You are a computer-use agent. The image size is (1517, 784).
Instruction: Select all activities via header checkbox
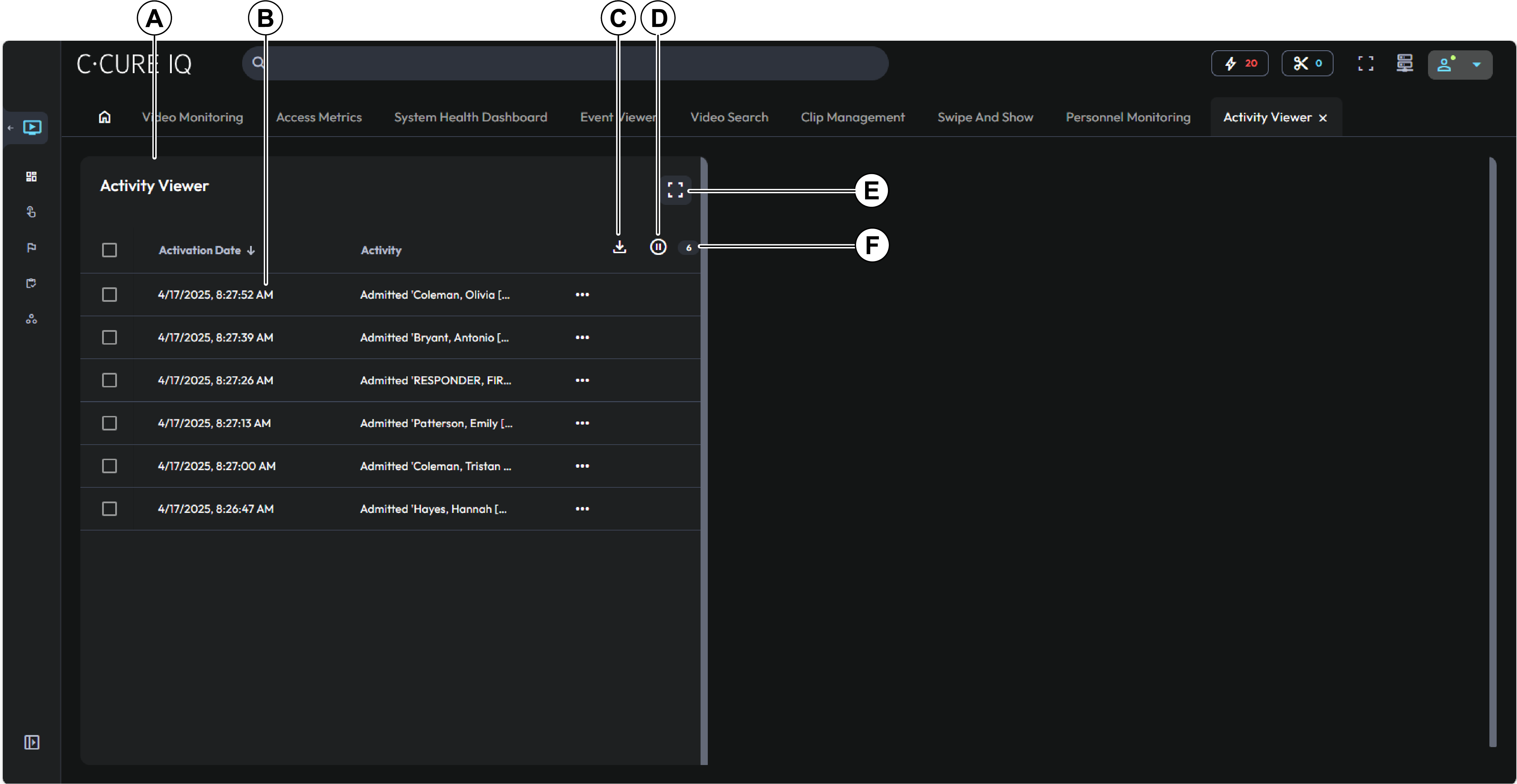click(x=110, y=250)
